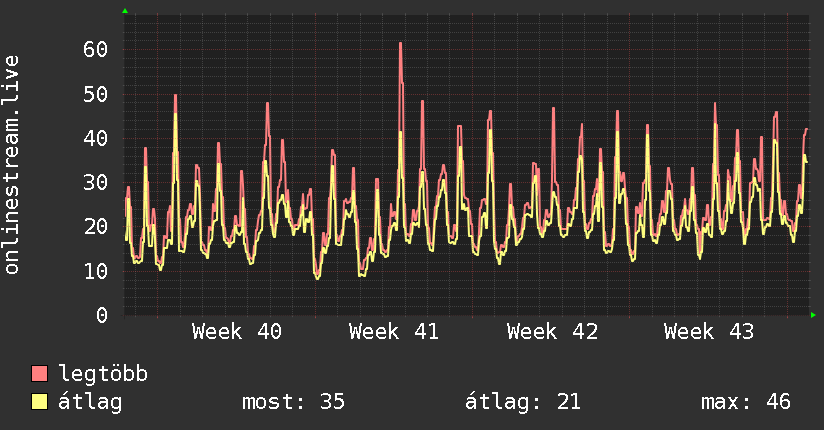The height and width of the screenshot is (430, 824).
Task: Select the 'legtöbb' legend label
Action: coord(103,373)
